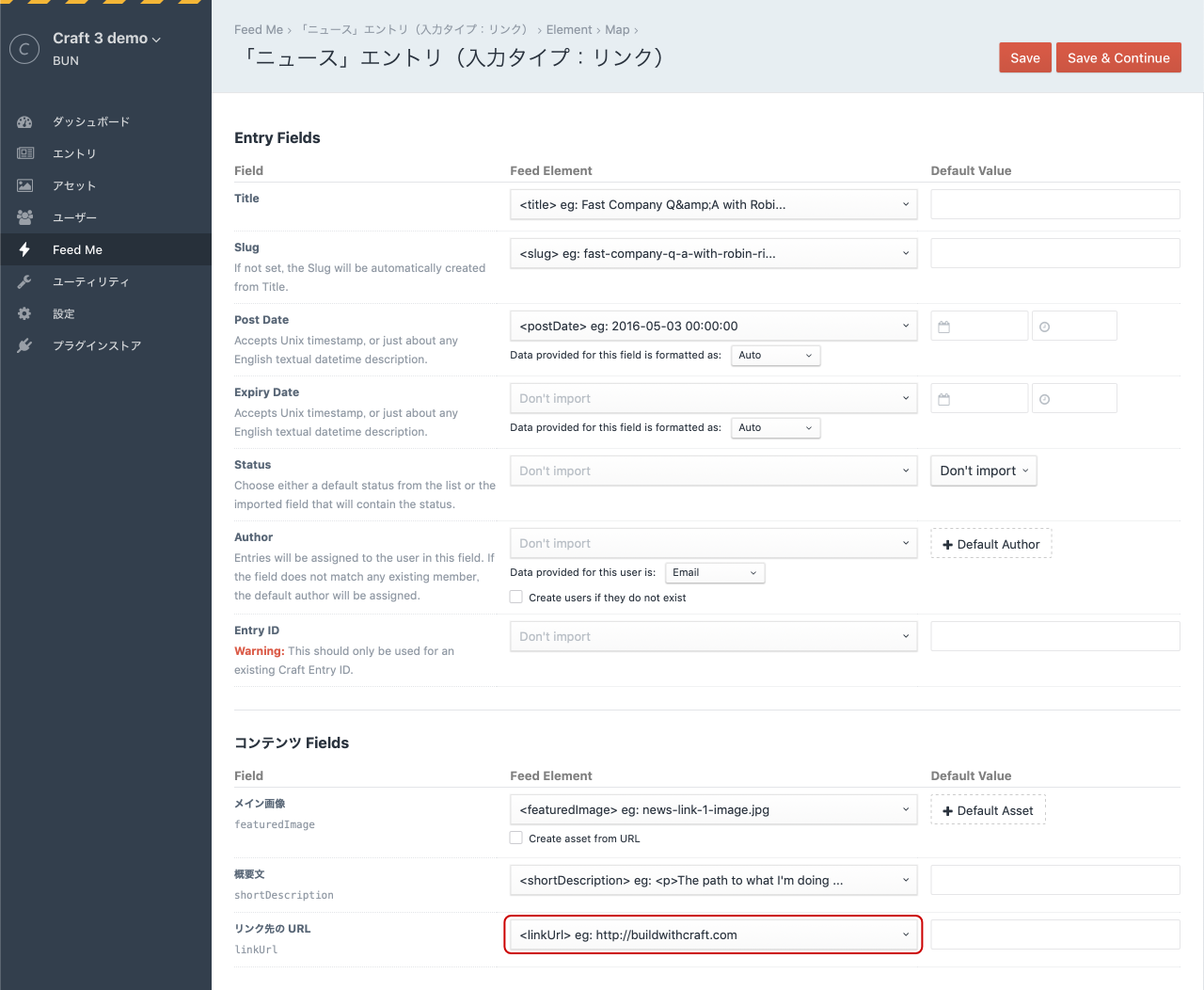Open Status default value Don't import dropdown
The width and height of the screenshot is (1204, 990).
point(983,471)
